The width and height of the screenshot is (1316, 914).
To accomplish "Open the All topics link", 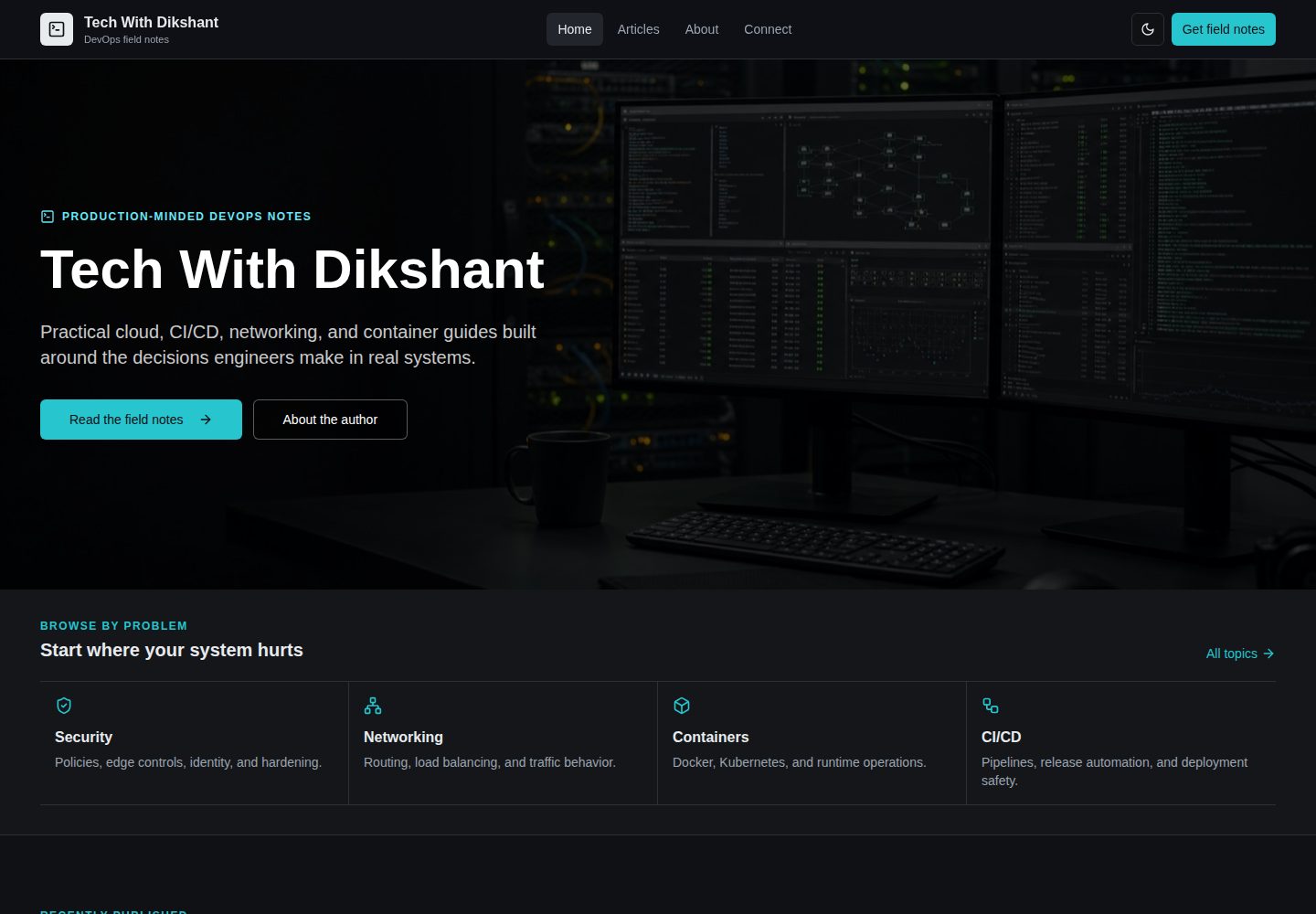I will (1240, 654).
